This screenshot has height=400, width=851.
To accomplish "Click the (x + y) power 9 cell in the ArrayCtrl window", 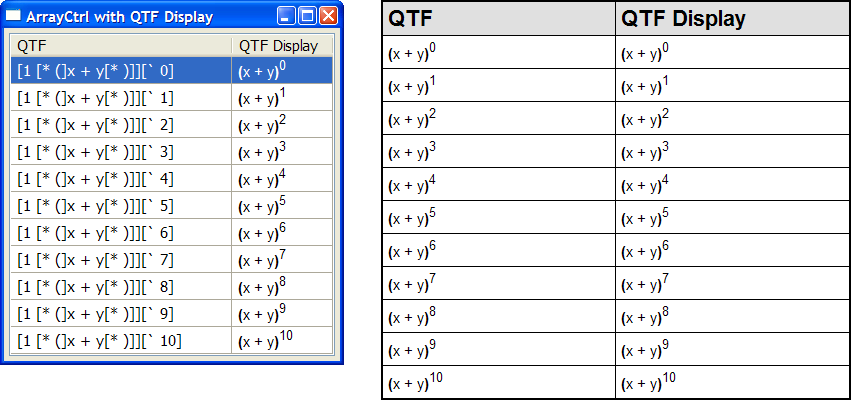I will (x=263, y=314).
